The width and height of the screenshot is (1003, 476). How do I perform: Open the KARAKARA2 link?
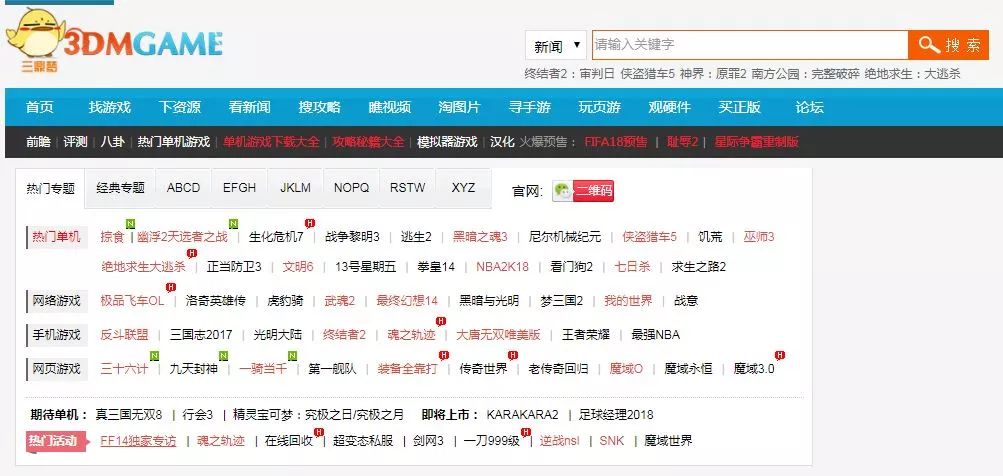point(523,415)
